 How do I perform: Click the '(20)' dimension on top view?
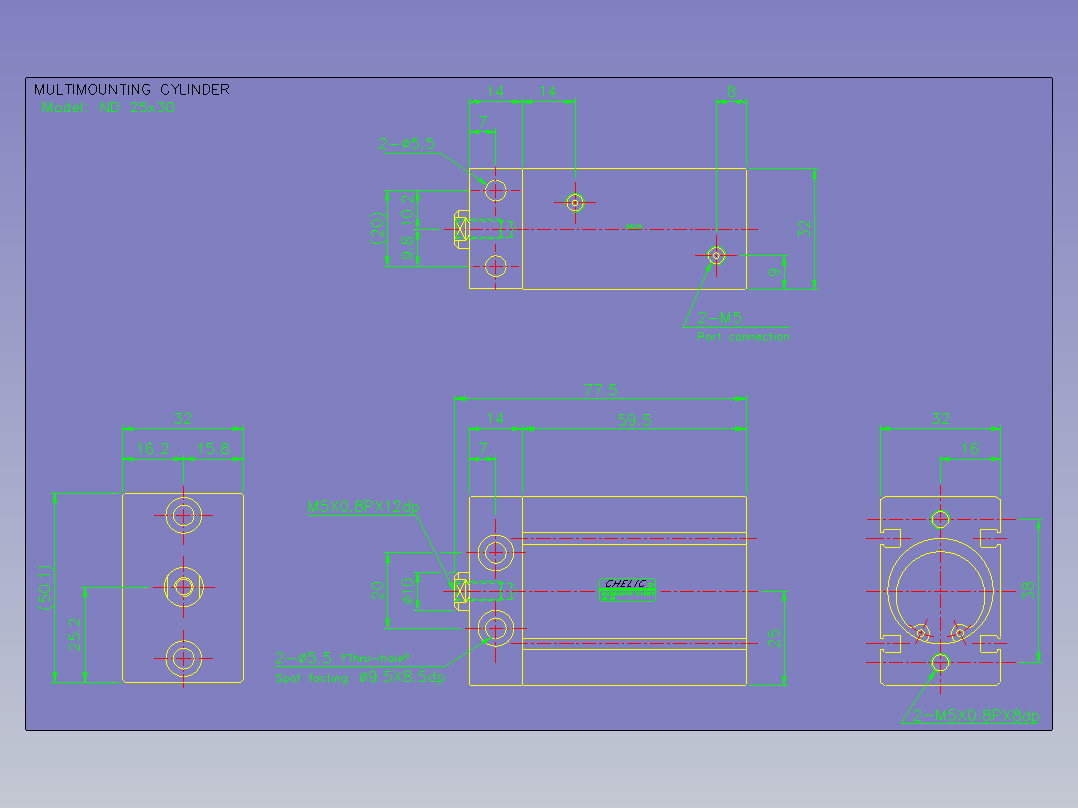(x=377, y=228)
